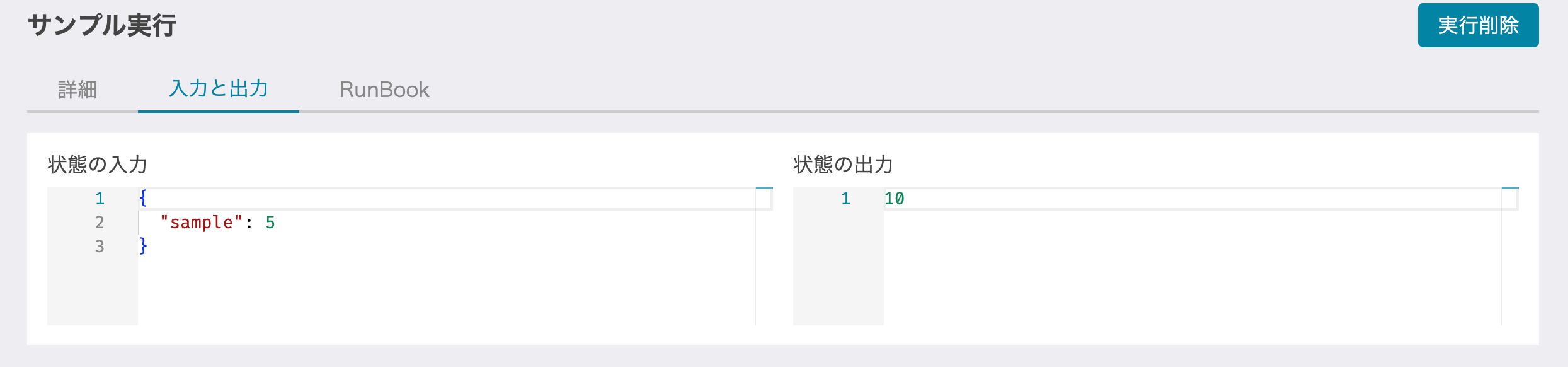Select the value 5 in the input JSON
Viewport: 1568px width, 367px height.
[x=272, y=222]
